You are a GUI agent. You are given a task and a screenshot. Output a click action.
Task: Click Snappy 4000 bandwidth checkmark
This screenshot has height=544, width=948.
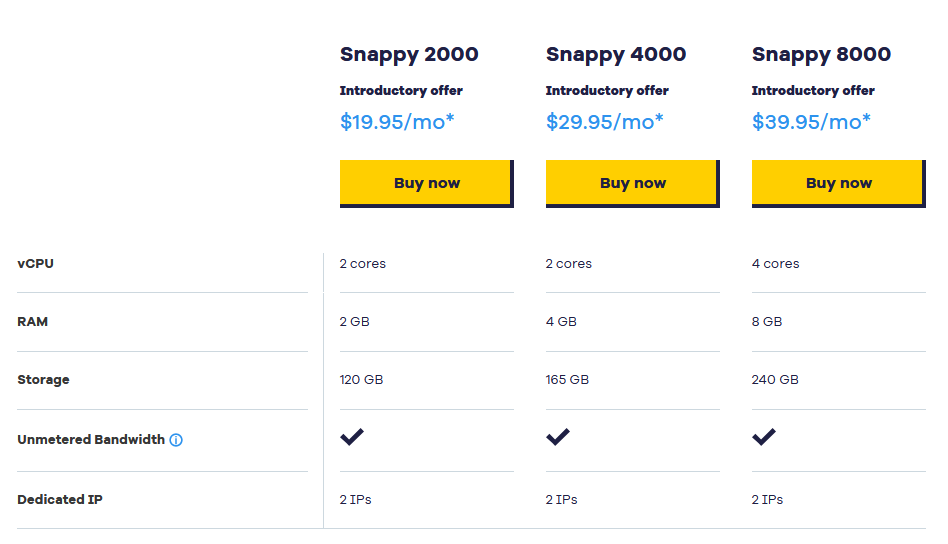(x=558, y=436)
